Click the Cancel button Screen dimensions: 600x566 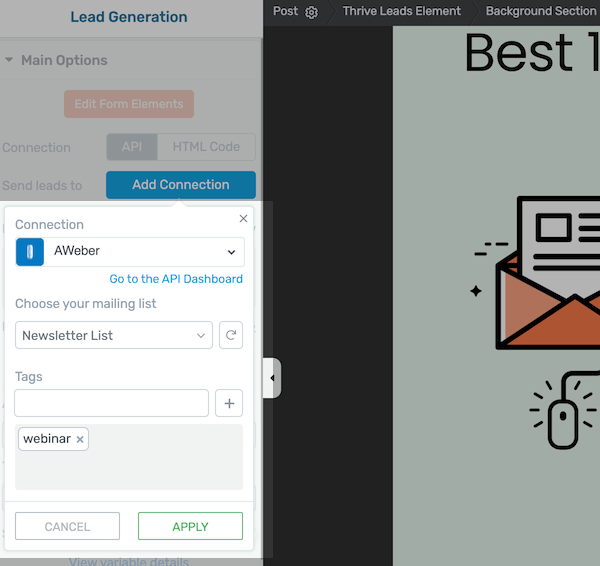tap(67, 526)
